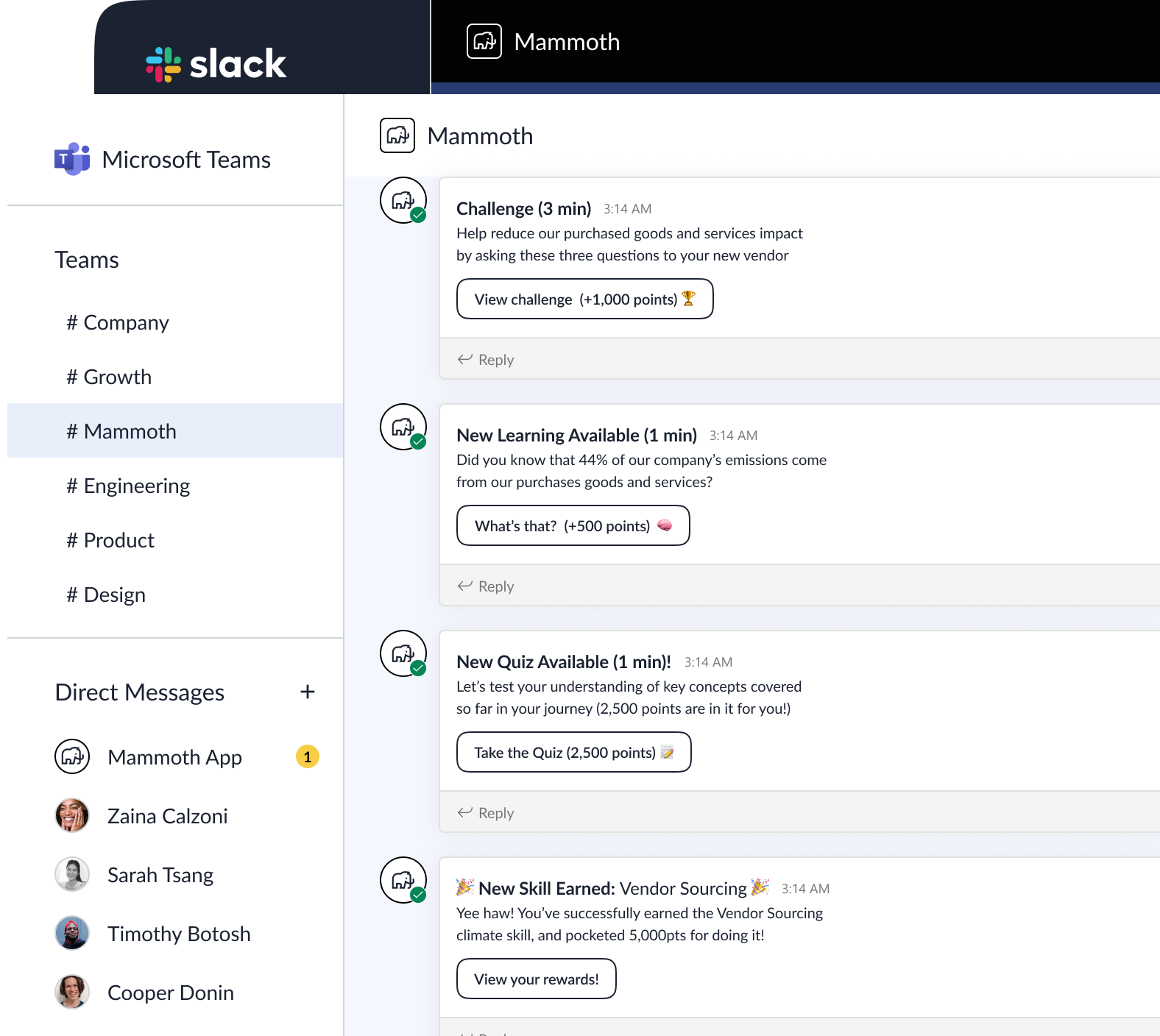The height and width of the screenshot is (1036, 1160).
Task: Click the unread badge on Mammoth App
Action: tap(308, 756)
